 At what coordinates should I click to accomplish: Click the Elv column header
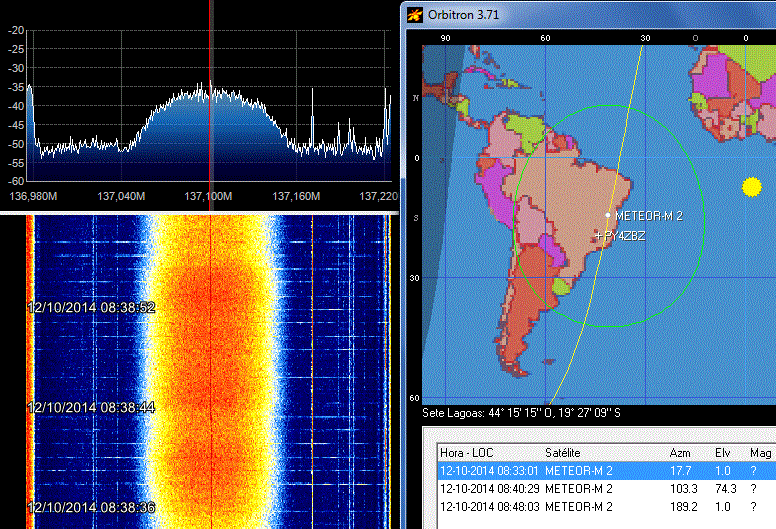(723, 453)
